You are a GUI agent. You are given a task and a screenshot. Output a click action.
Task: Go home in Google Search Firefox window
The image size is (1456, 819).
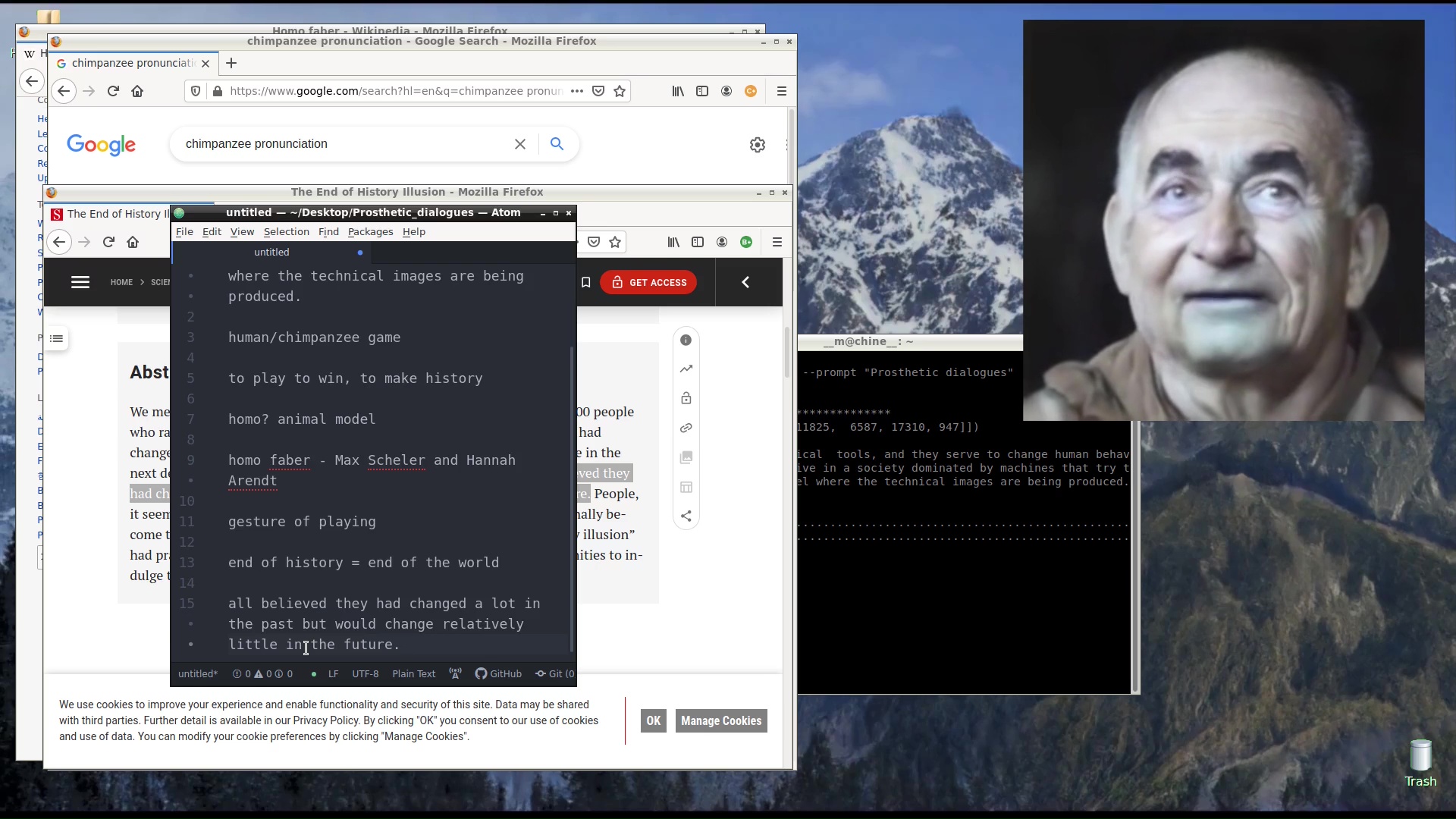pos(137,91)
